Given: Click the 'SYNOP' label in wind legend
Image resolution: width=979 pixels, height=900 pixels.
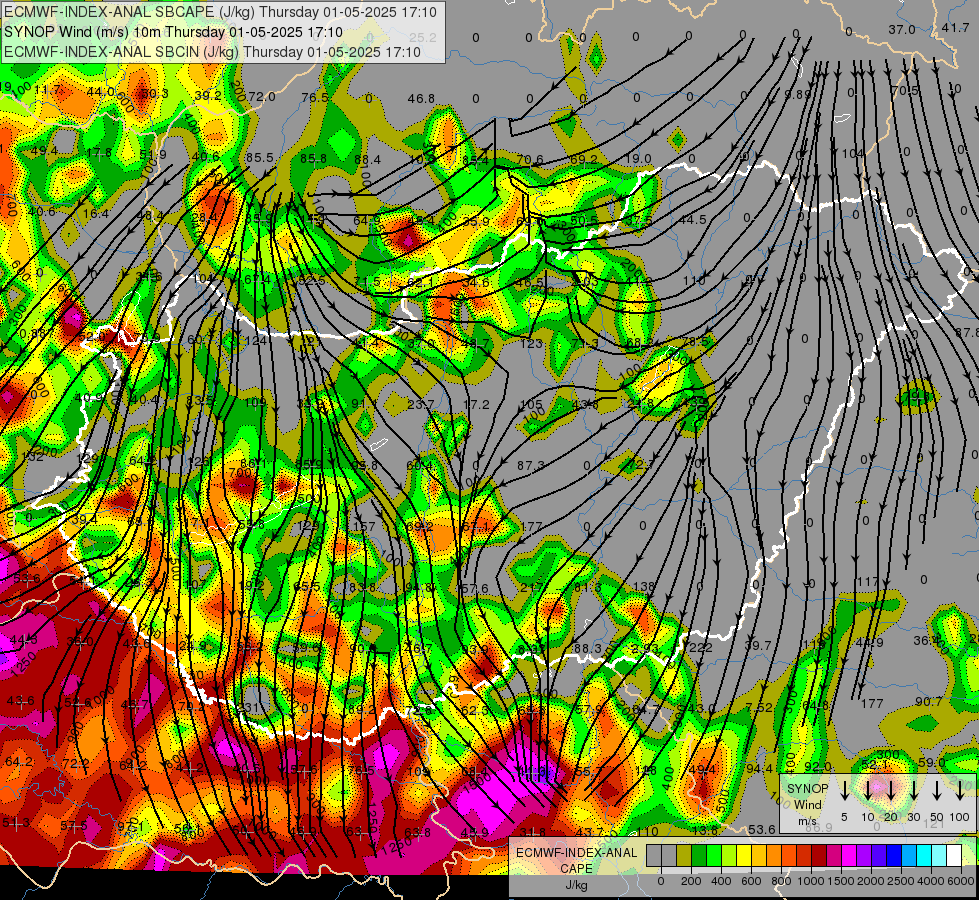Looking at the screenshot, I should point(807,789).
